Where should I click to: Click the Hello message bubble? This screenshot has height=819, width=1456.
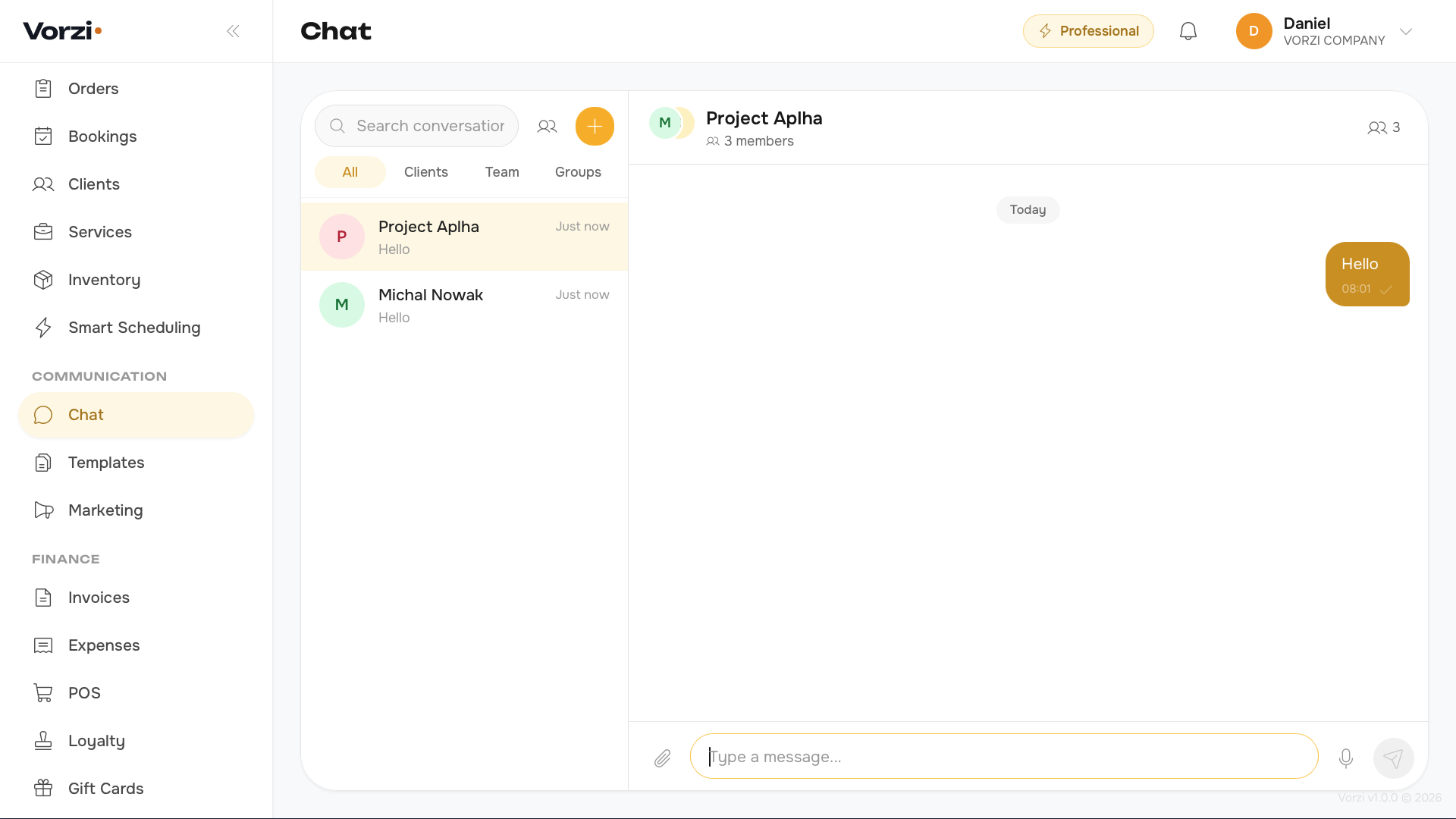1367,275
